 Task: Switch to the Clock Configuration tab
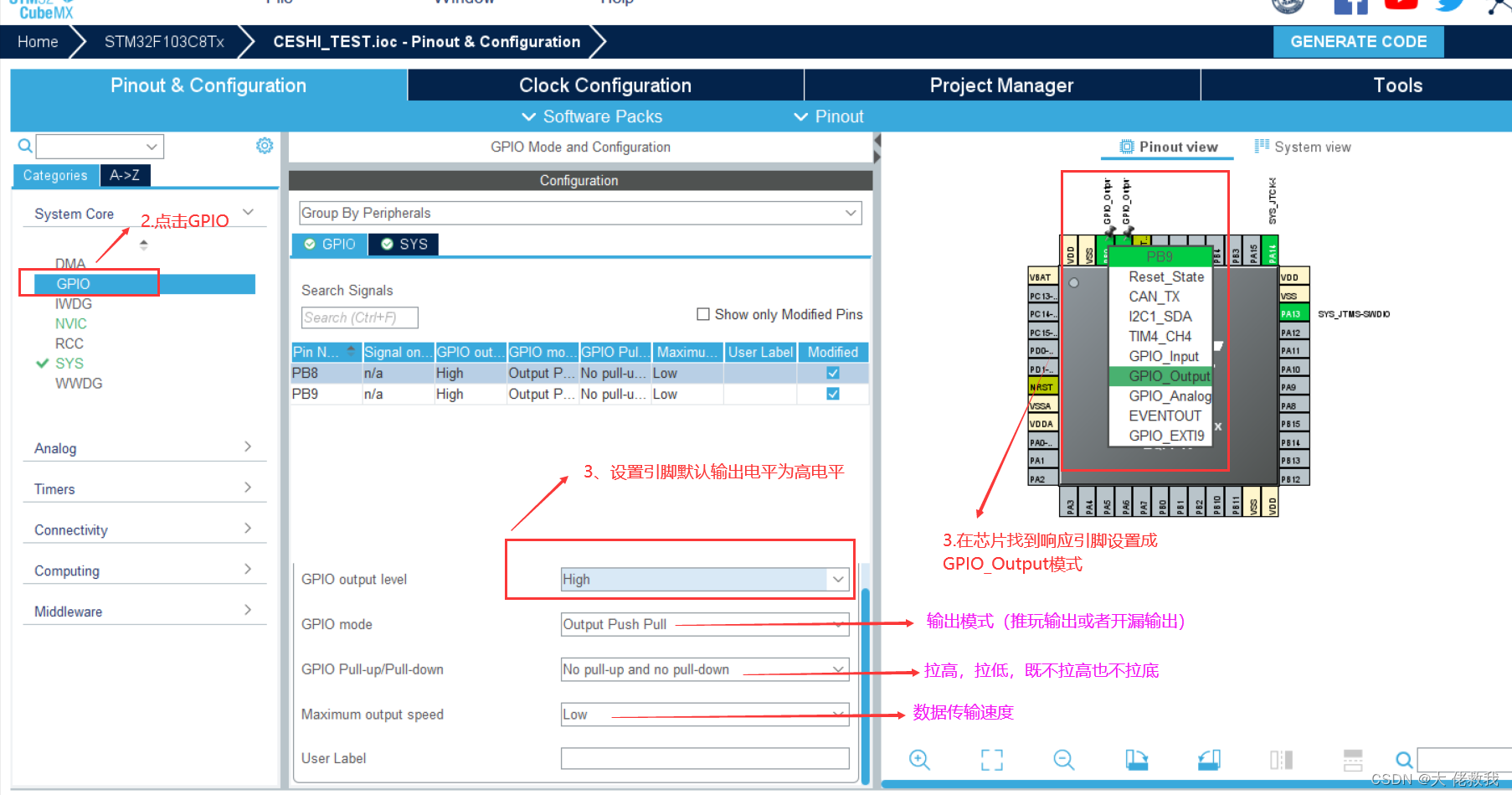coord(604,85)
